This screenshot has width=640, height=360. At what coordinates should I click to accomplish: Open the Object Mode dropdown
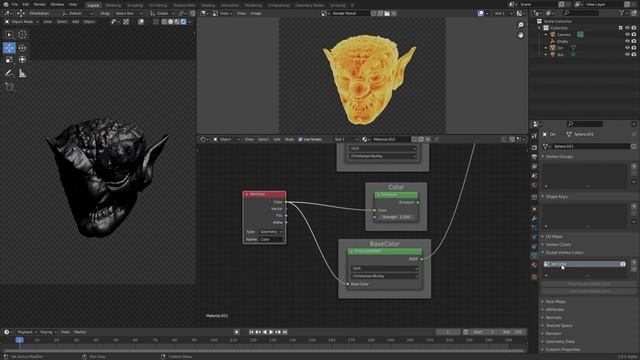click(x=21, y=22)
